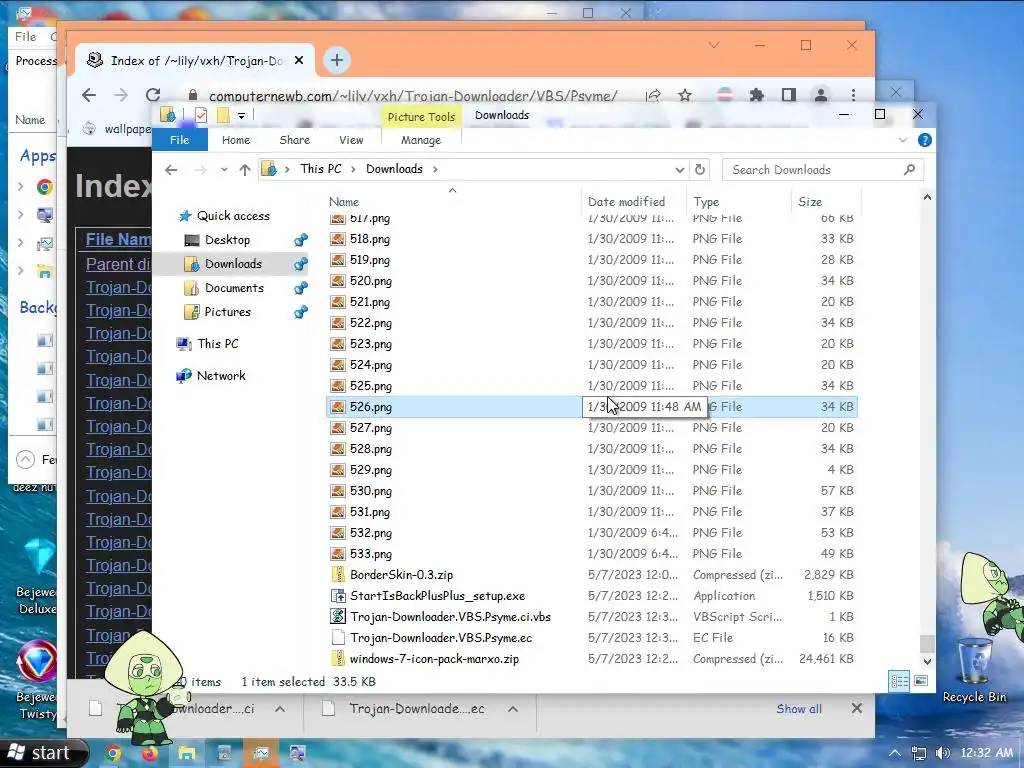Image resolution: width=1024 pixels, height=768 pixels.
Task: Open Properties in quick access toolbar
Action: tap(201, 116)
